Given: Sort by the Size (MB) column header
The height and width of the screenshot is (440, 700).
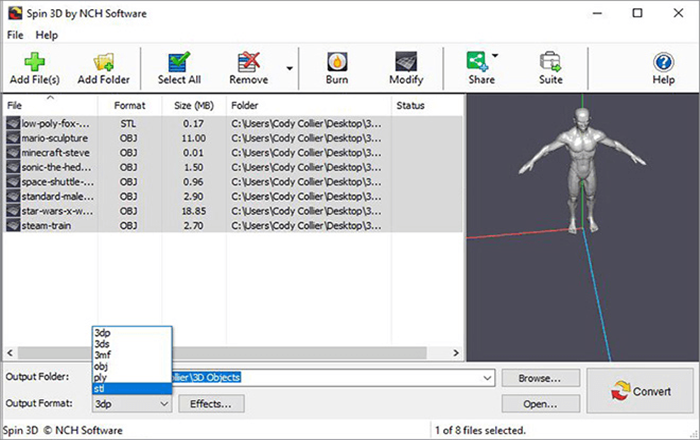Looking at the screenshot, I should coord(194,105).
